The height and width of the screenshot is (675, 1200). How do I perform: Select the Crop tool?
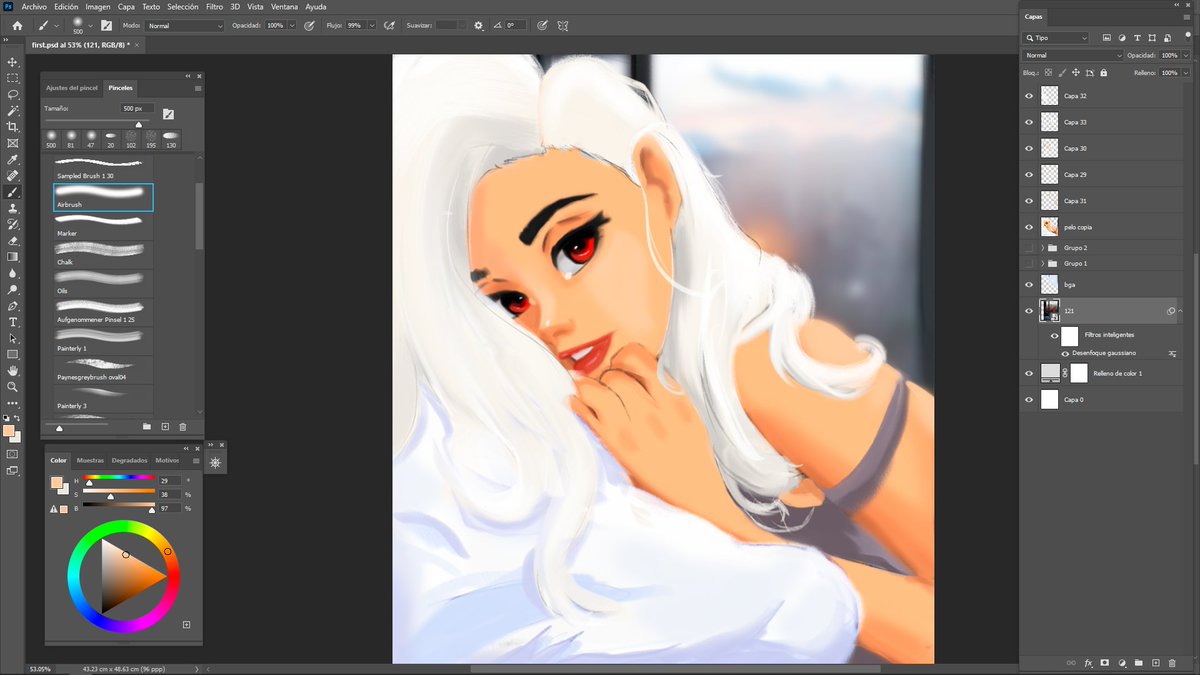pos(13,127)
